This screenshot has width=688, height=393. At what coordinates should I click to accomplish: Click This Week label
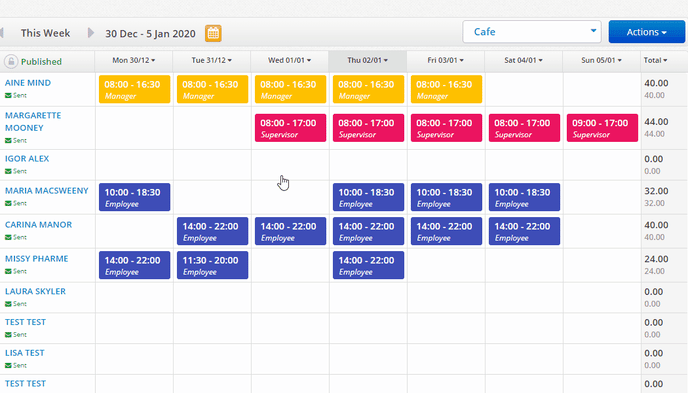coord(45,33)
